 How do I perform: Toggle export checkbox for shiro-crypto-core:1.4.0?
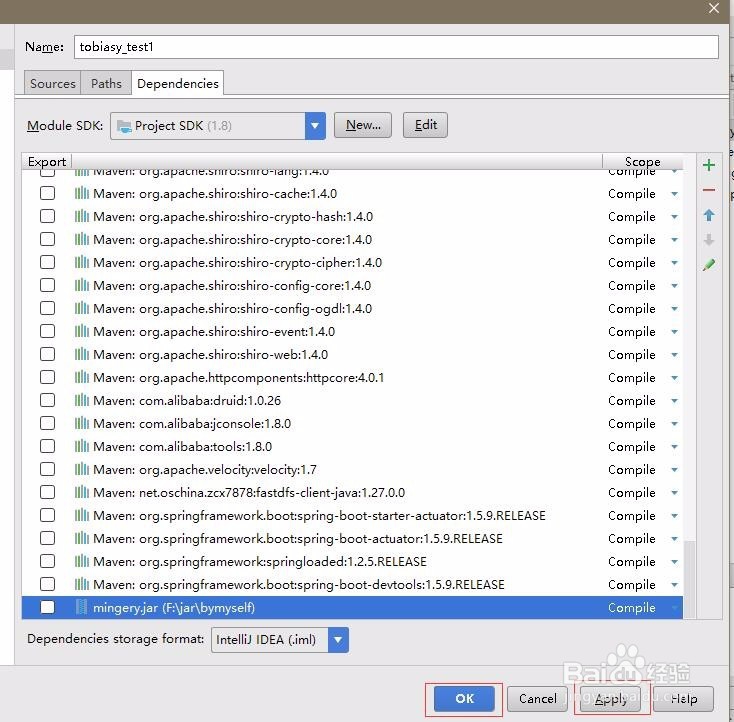click(x=47, y=239)
